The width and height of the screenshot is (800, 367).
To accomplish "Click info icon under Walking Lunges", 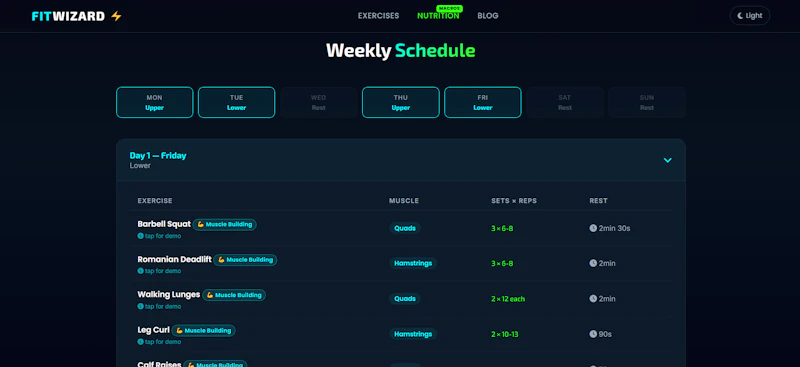I will pyautogui.click(x=140, y=306).
